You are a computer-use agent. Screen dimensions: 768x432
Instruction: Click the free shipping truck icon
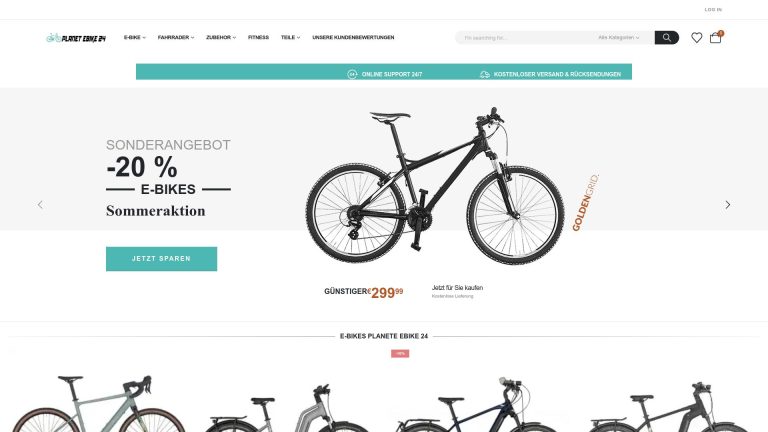[x=484, y=74]
